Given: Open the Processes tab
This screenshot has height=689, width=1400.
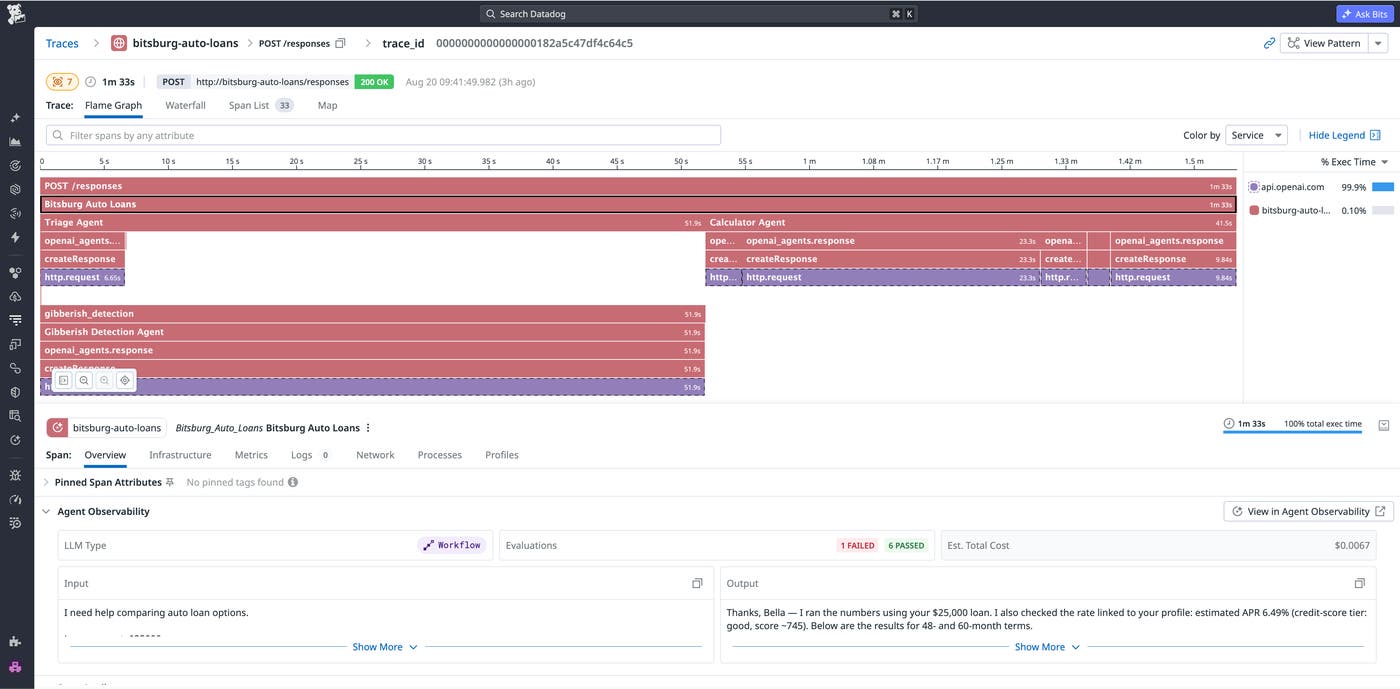Looking at the screenshot, I should click(x=439, y=455).
